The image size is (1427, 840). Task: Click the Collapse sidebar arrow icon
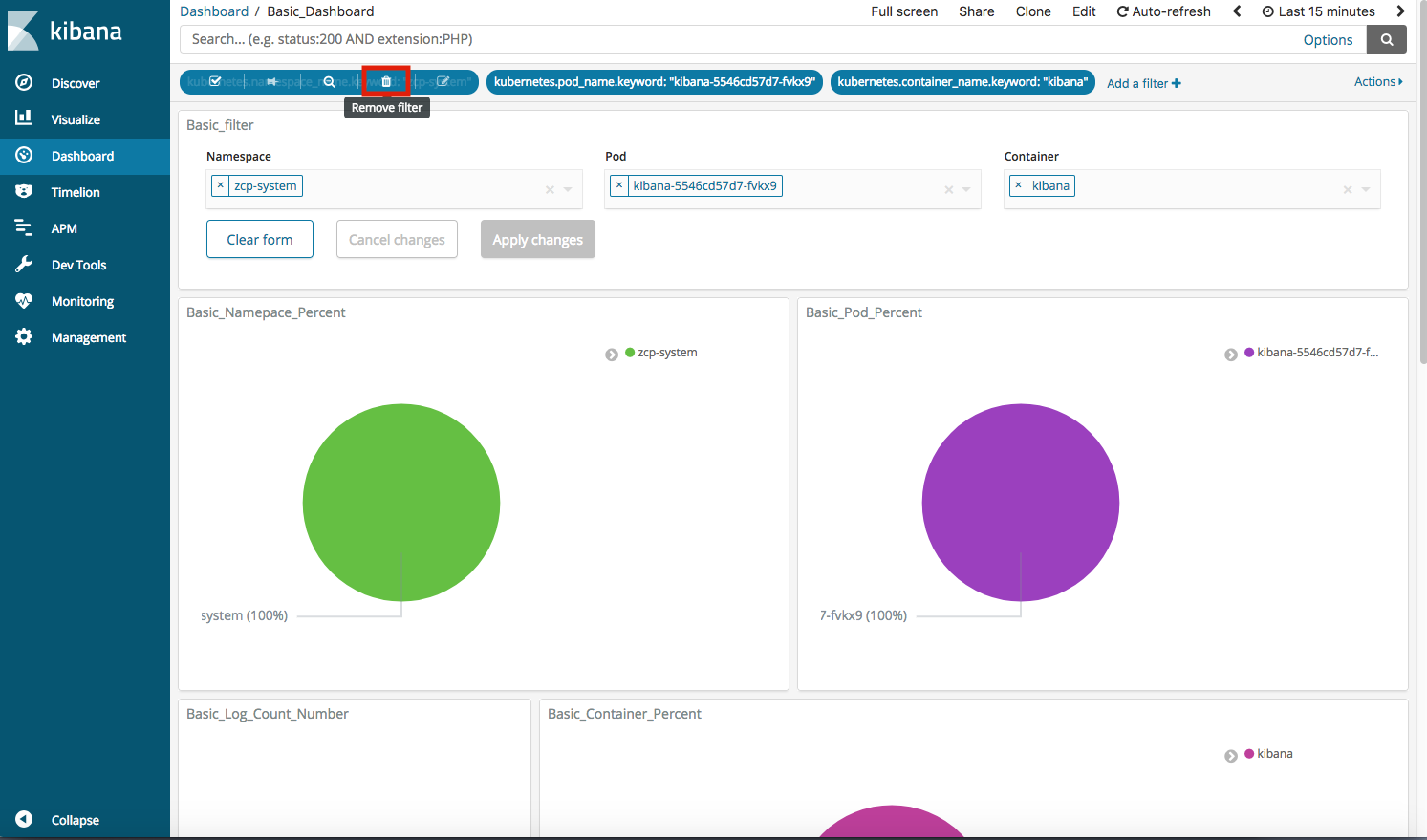coord(24,819)
